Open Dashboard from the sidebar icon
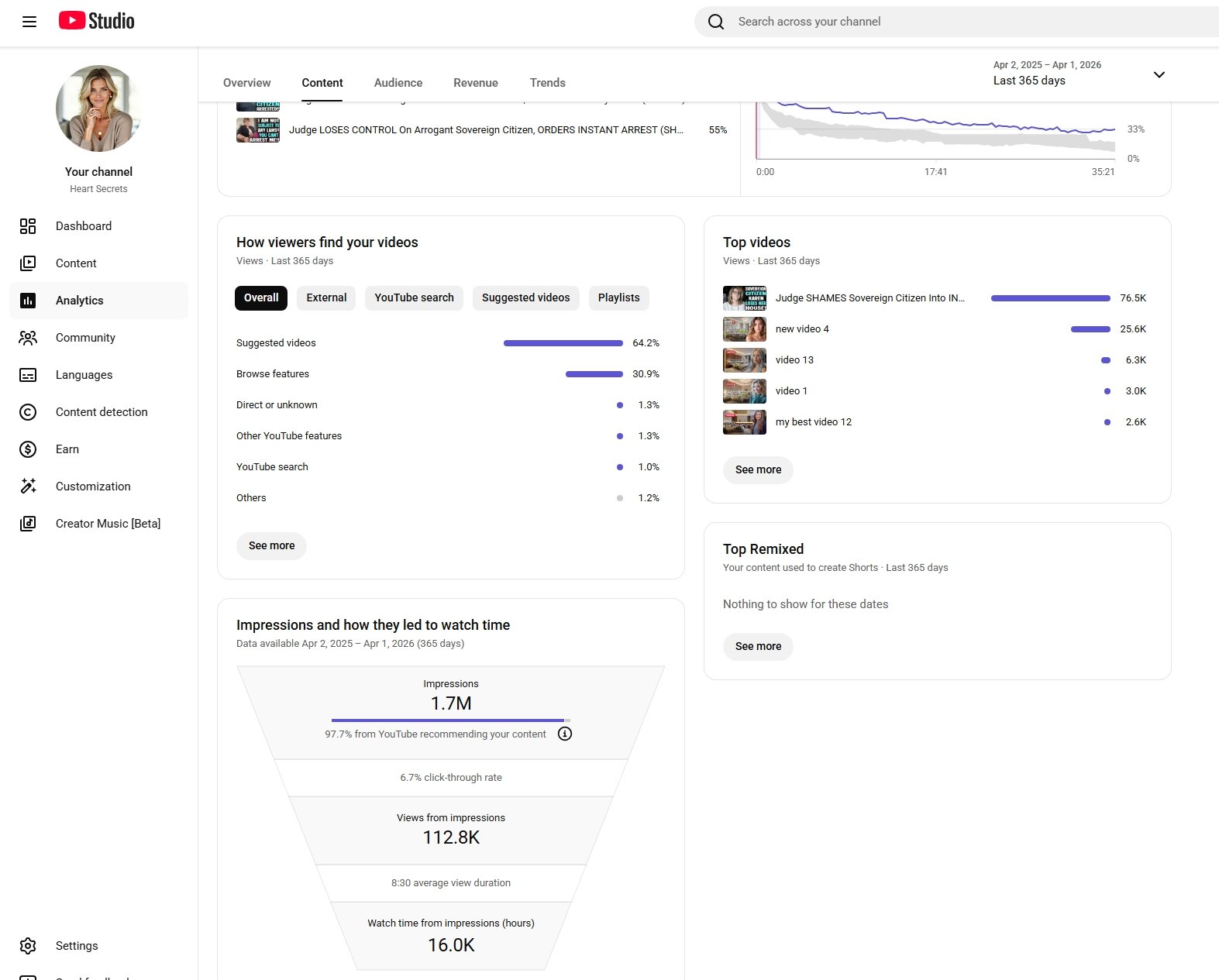This screenshot has width=1219, height=980. point(28,226)
